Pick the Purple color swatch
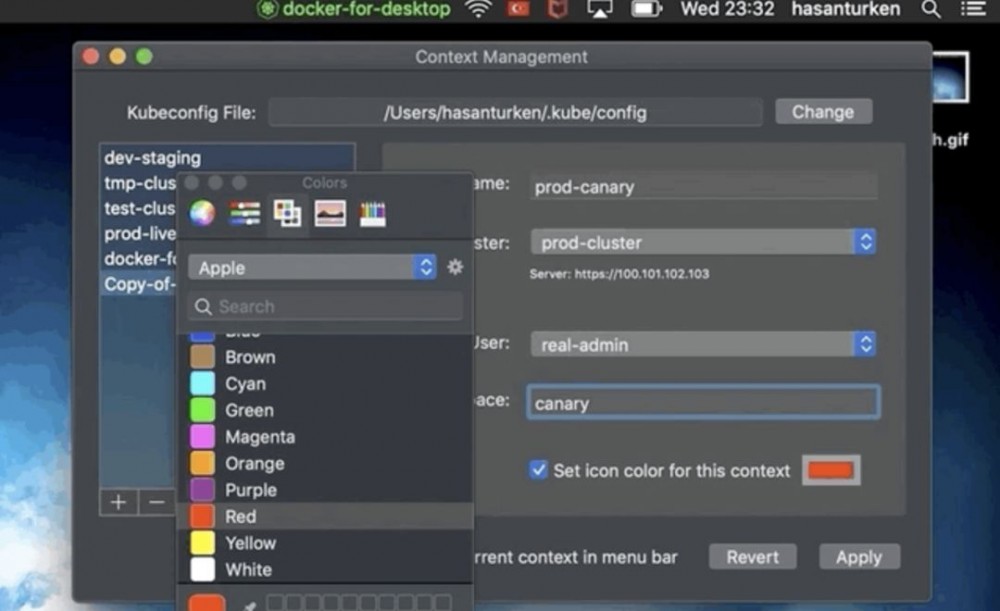 [x=202, y=490]
